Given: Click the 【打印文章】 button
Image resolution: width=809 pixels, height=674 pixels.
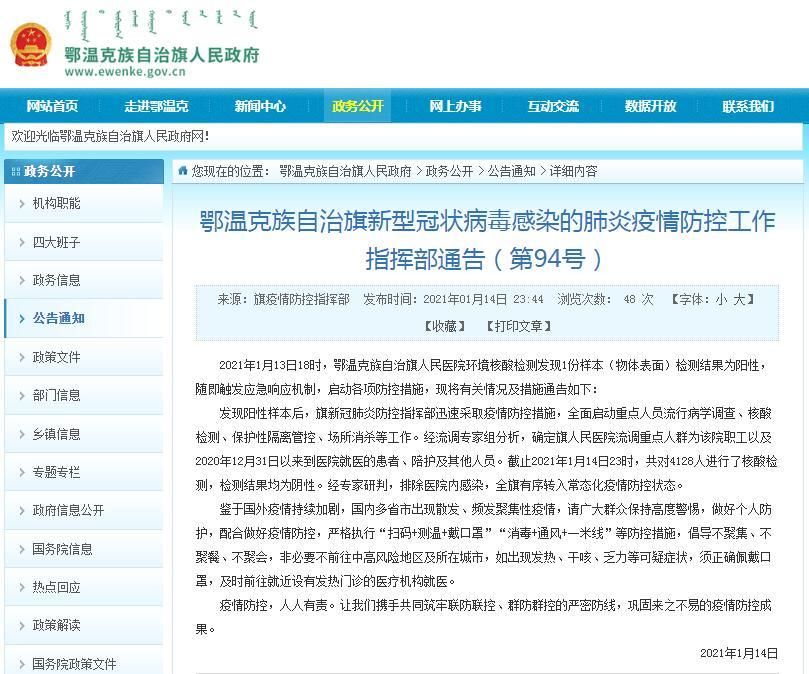Looking at the screenshot, I should [519, 326].
